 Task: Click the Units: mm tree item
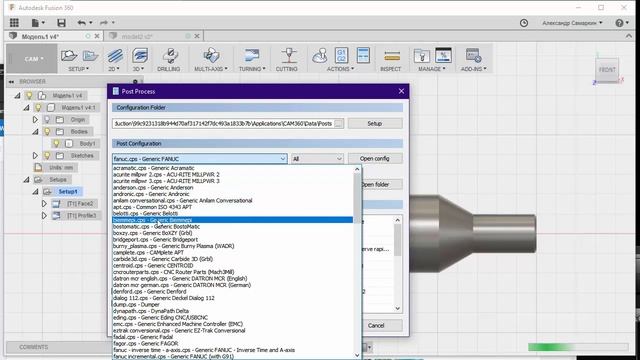pyautogui.click(x=61, y=167)
